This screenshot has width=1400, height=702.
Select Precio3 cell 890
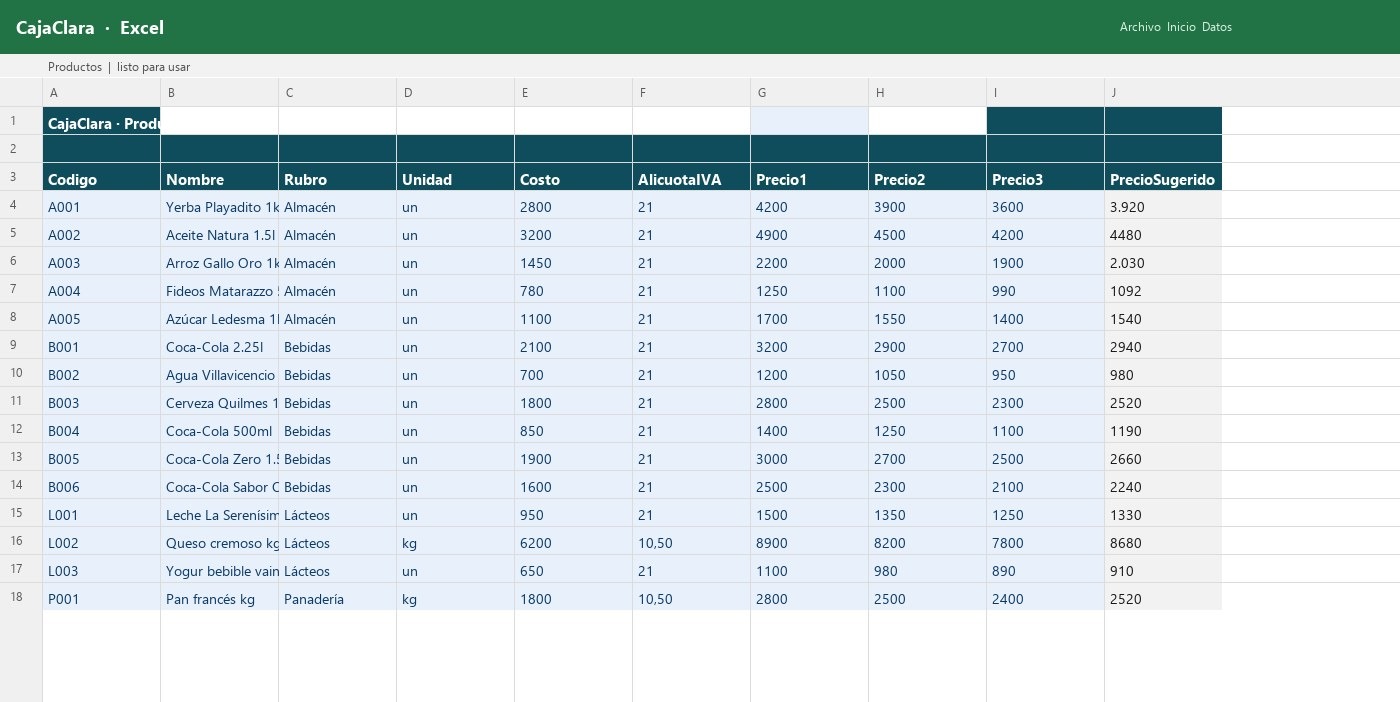pos(1045,569)
